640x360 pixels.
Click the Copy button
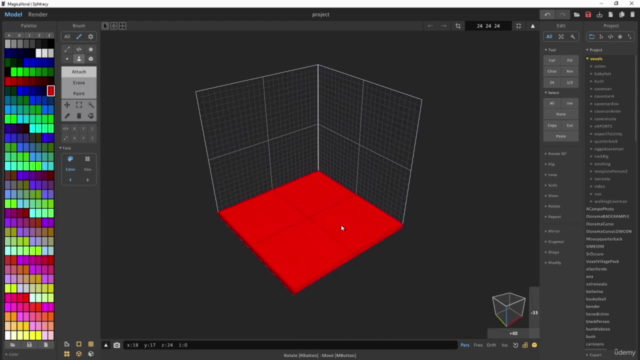pos(552,125)
